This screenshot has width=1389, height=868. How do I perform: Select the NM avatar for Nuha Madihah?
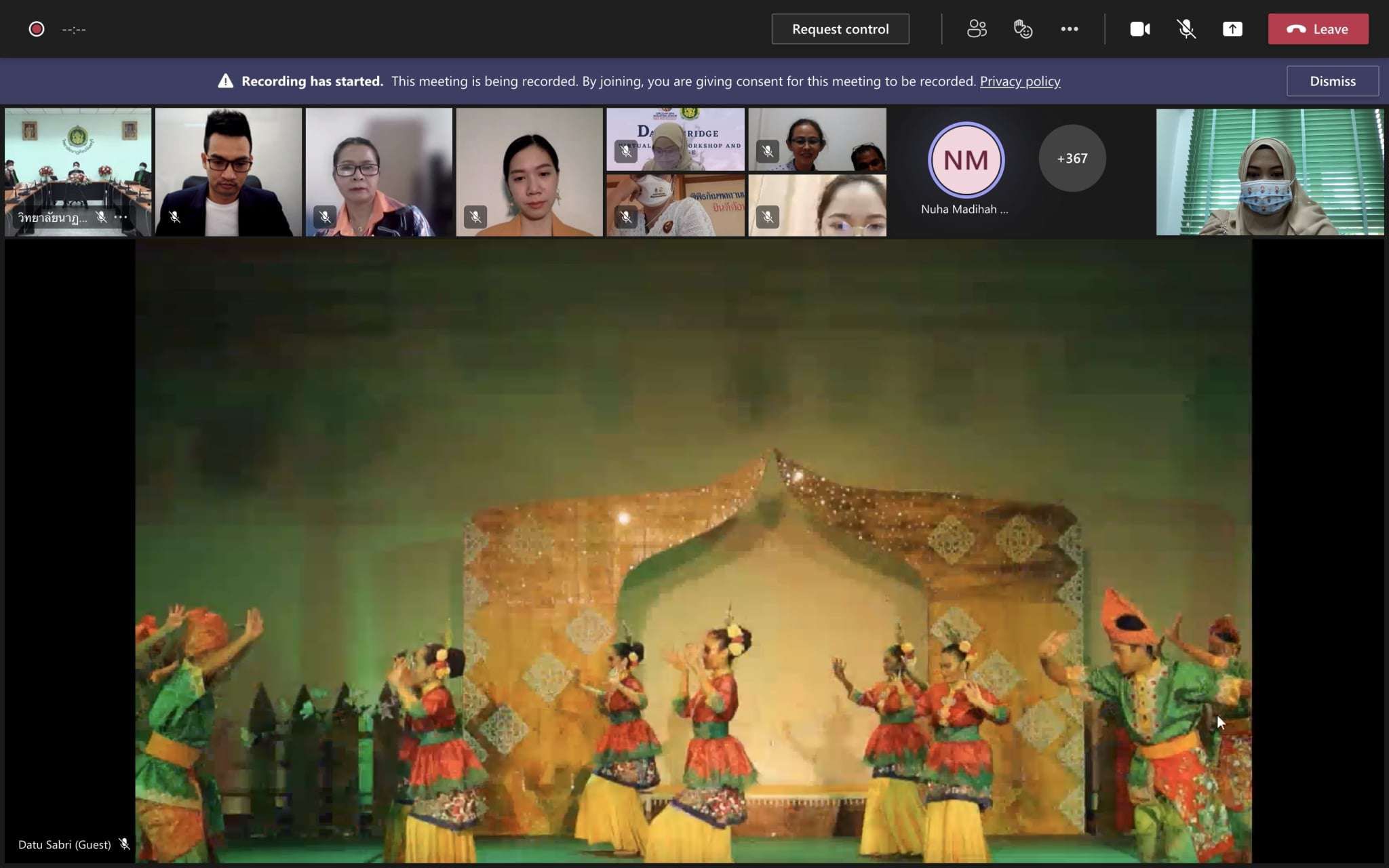pyautogui.click(x=965, y=160)
